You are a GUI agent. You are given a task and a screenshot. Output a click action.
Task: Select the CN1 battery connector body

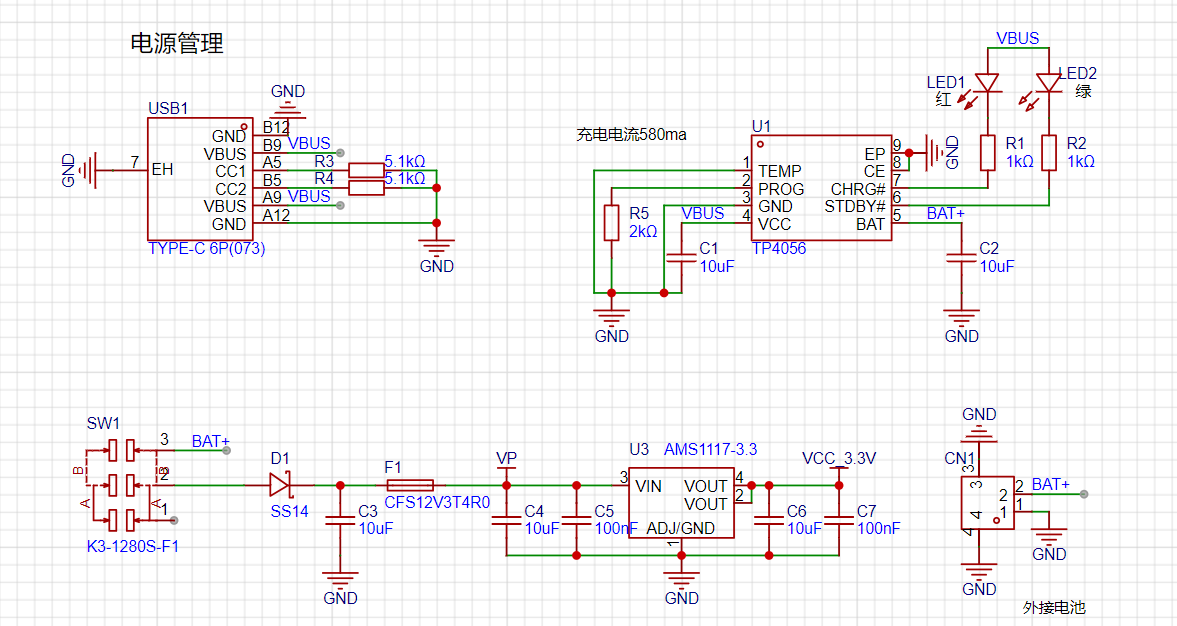[x=987, y=502]
